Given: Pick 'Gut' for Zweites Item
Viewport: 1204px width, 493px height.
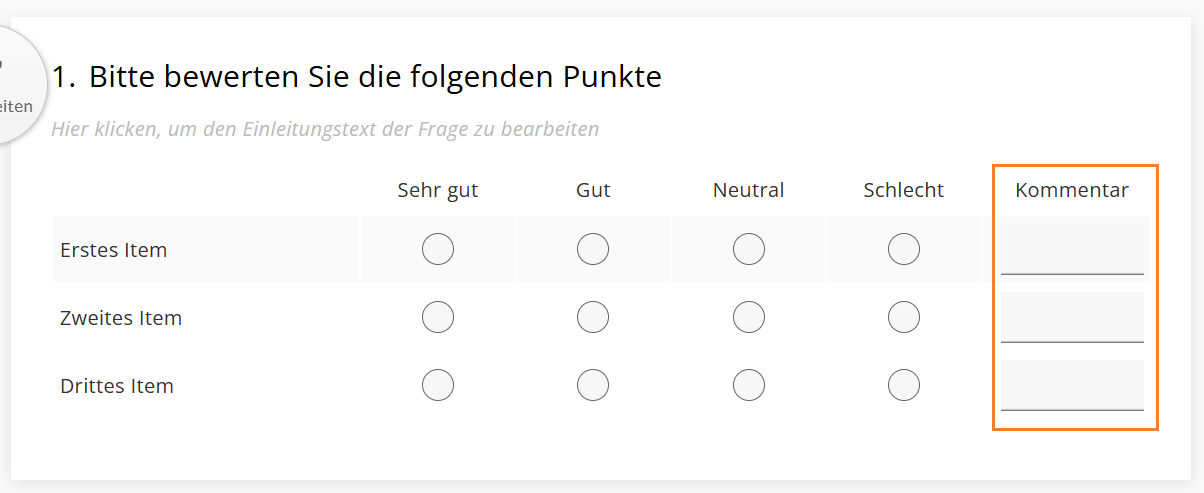Looking at the screenshot, I should (593, 317).
